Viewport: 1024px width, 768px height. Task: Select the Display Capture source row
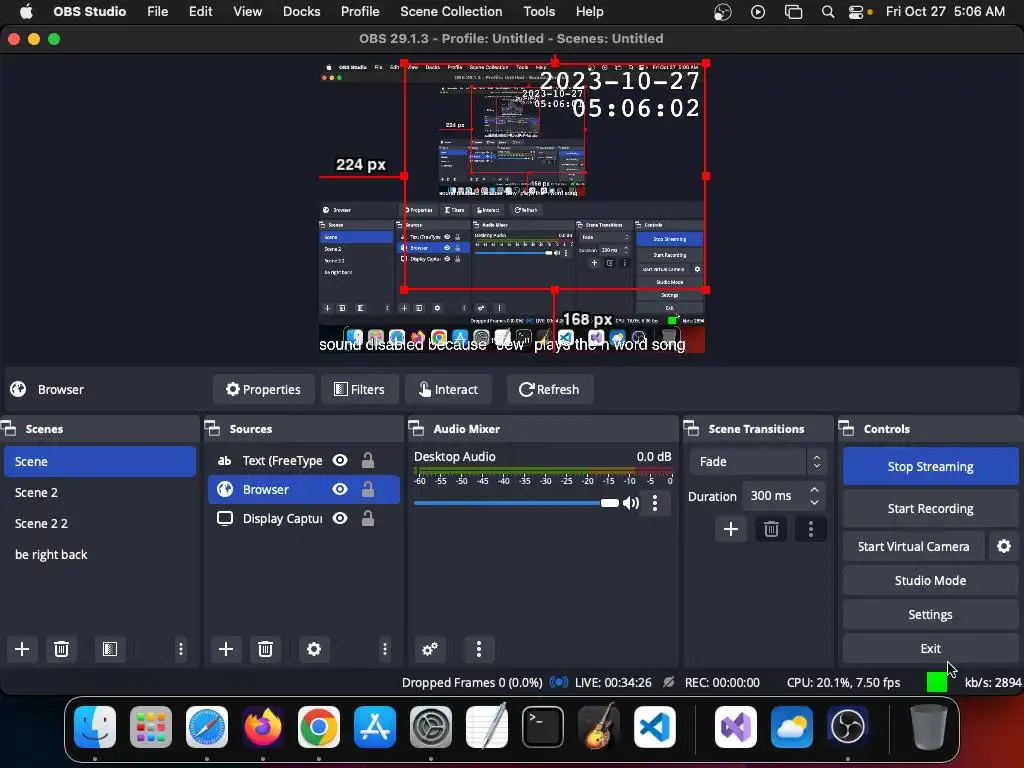[x=303, y=519]
